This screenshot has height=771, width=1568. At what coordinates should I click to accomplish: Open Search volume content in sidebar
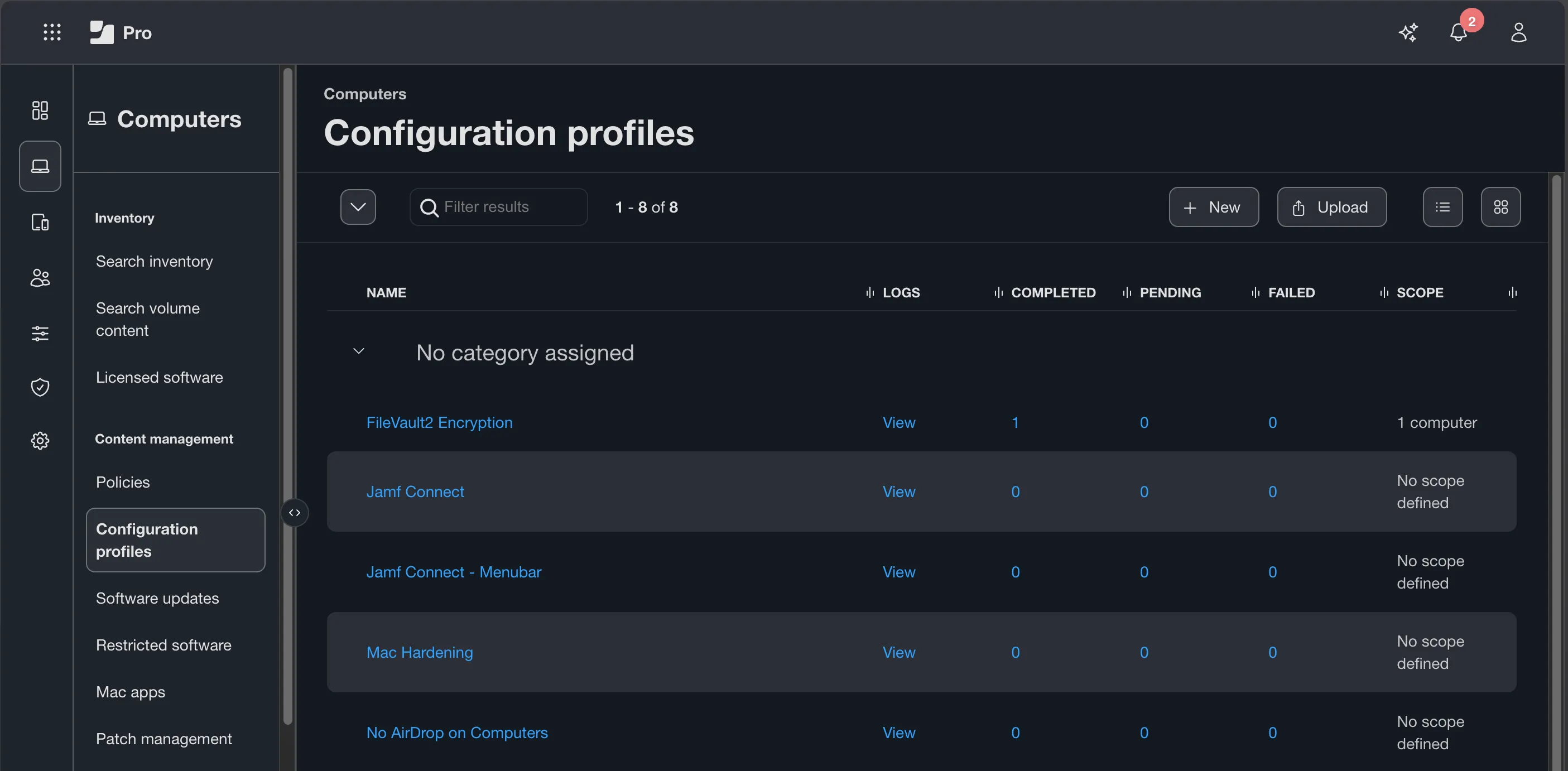148,320
